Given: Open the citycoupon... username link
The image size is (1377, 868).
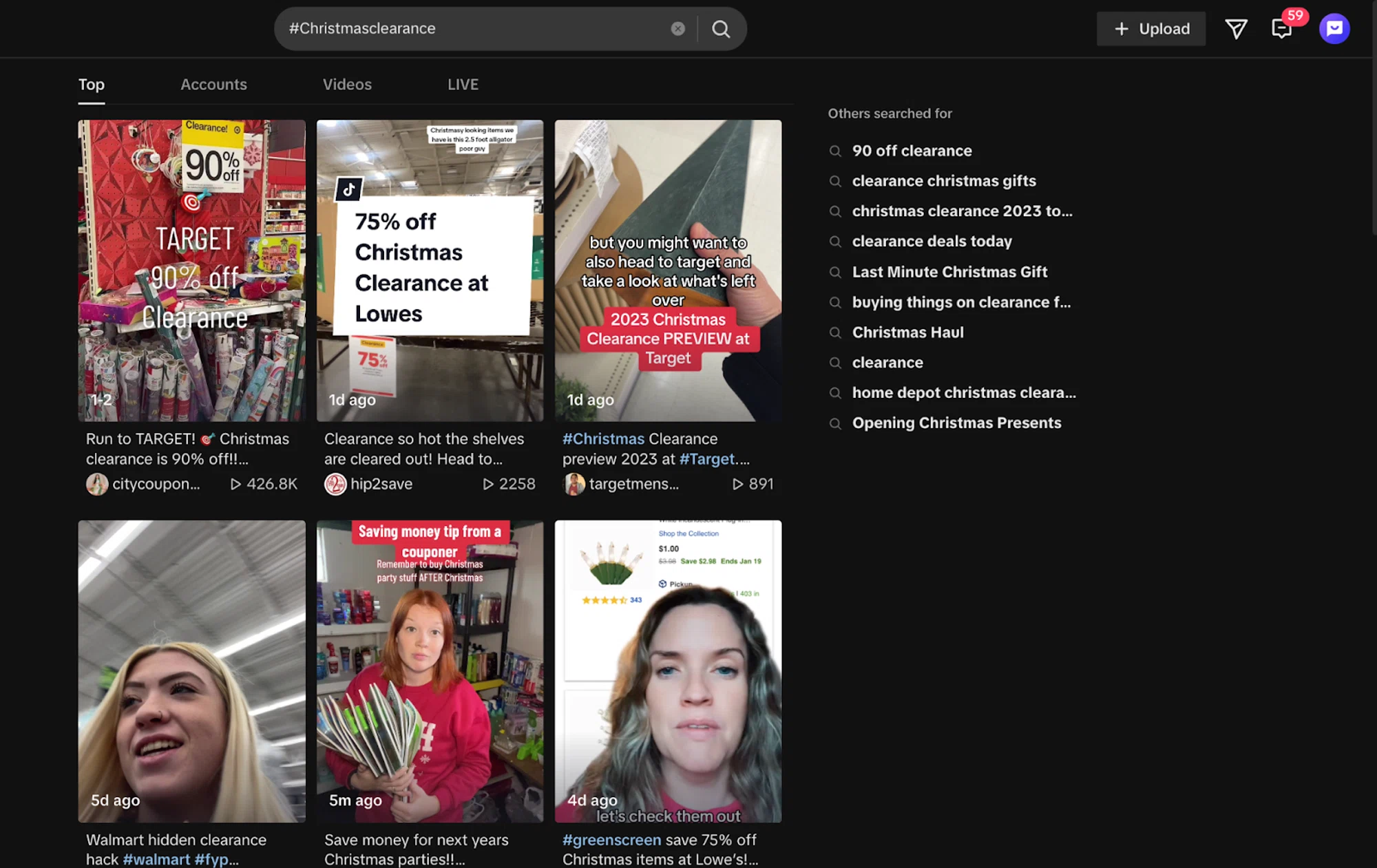Looking at the screenshot, I should (156, 484).
